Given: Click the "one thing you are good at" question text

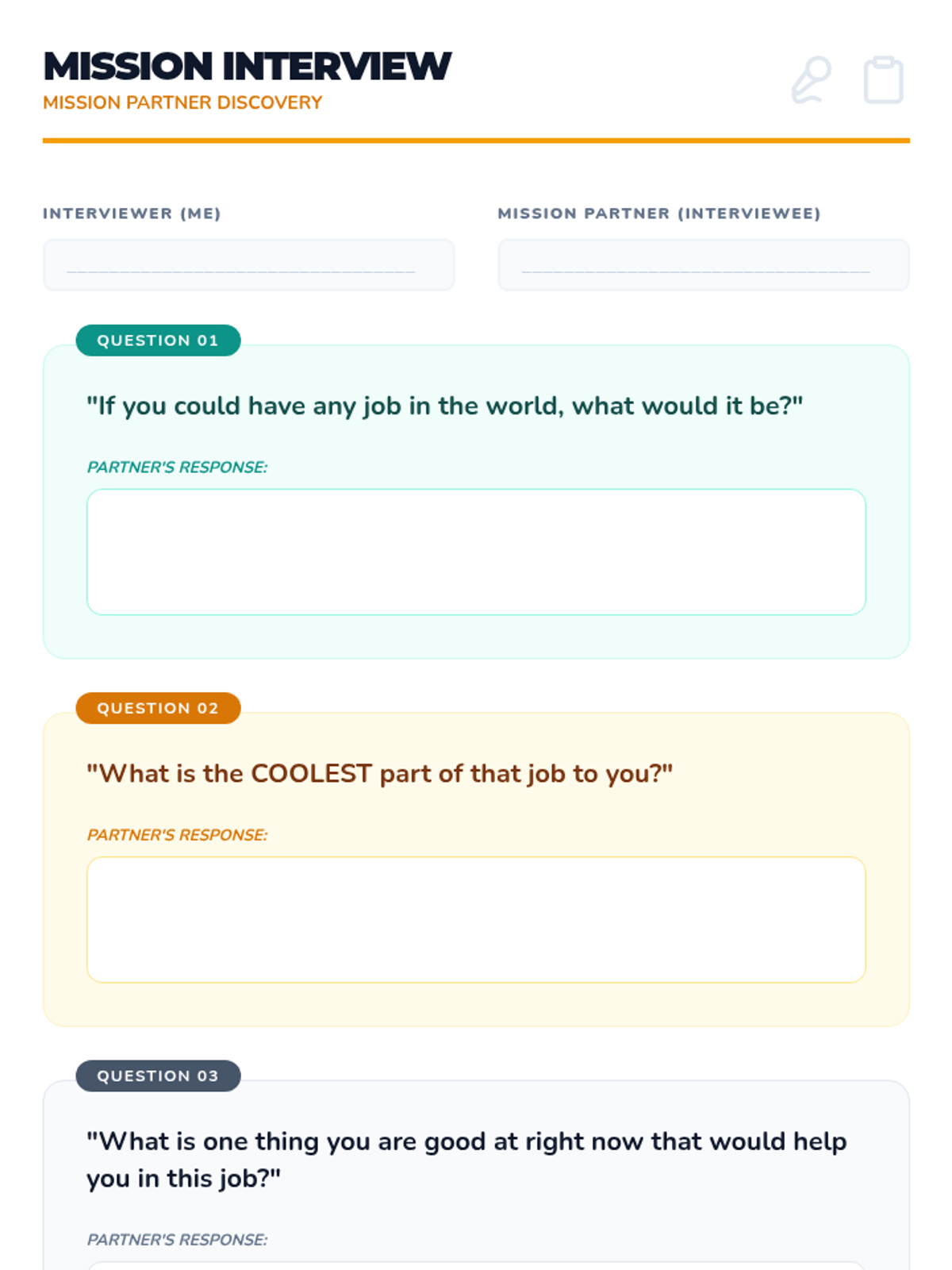Looking at the screenshot, I should point(466,1160).
